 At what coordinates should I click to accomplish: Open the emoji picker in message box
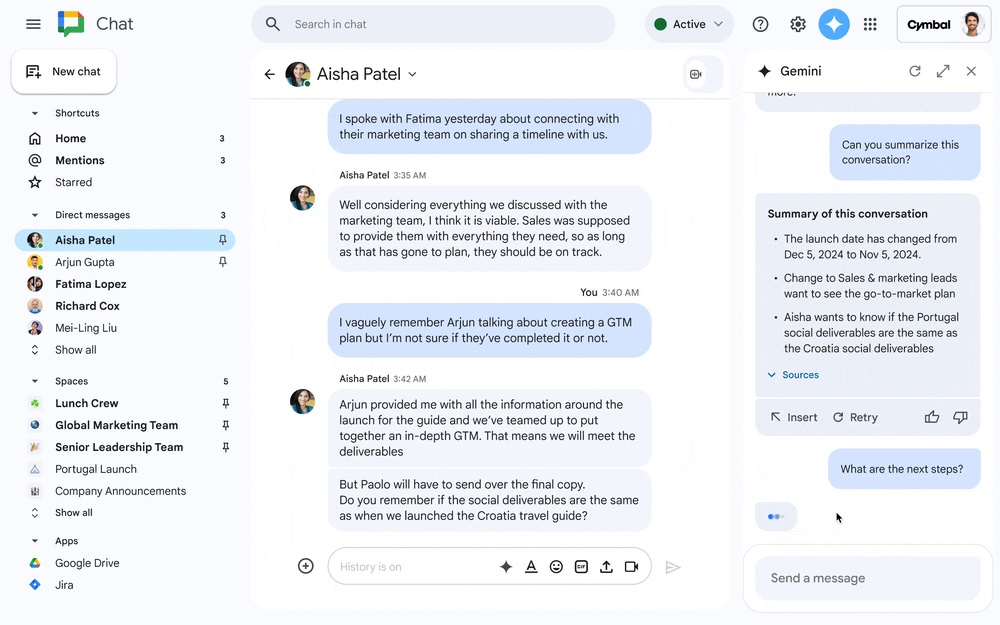[556, 567]
